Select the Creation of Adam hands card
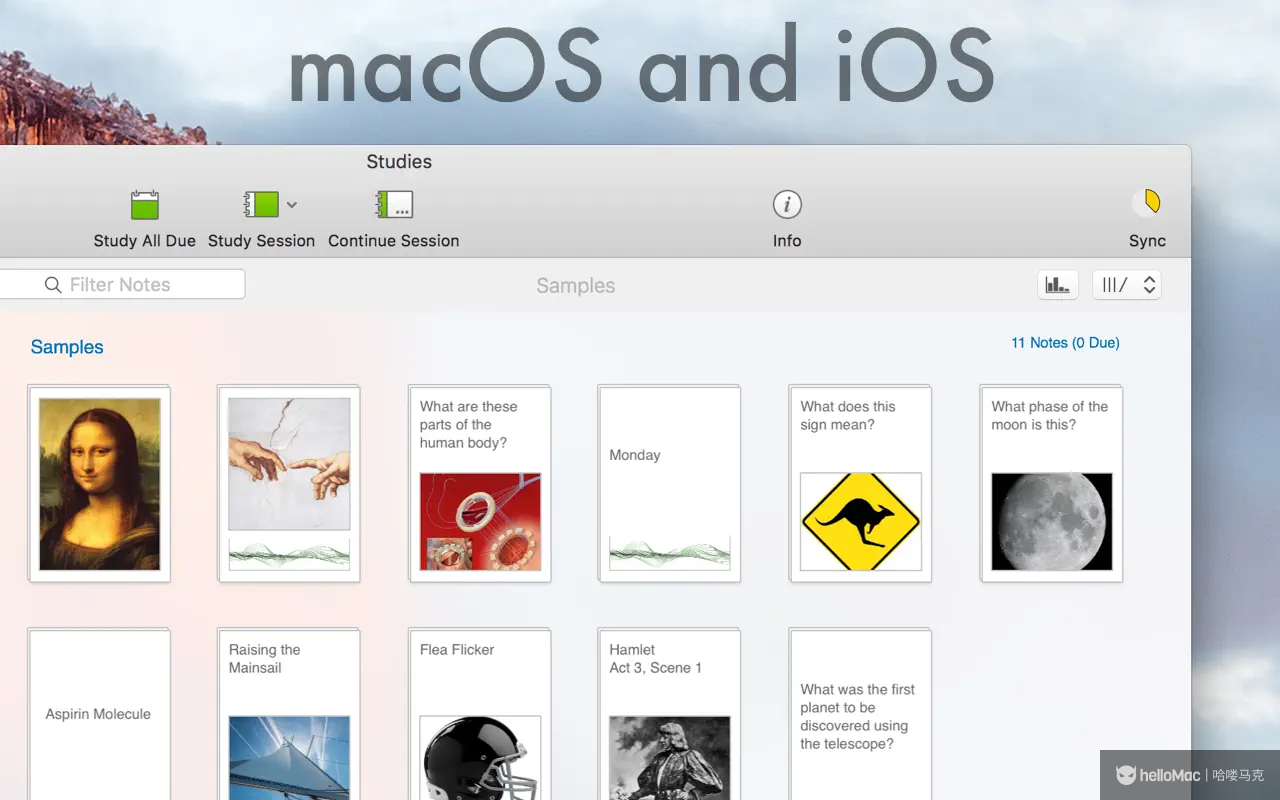Screen dimensions: 1280x800 (289, 484)
